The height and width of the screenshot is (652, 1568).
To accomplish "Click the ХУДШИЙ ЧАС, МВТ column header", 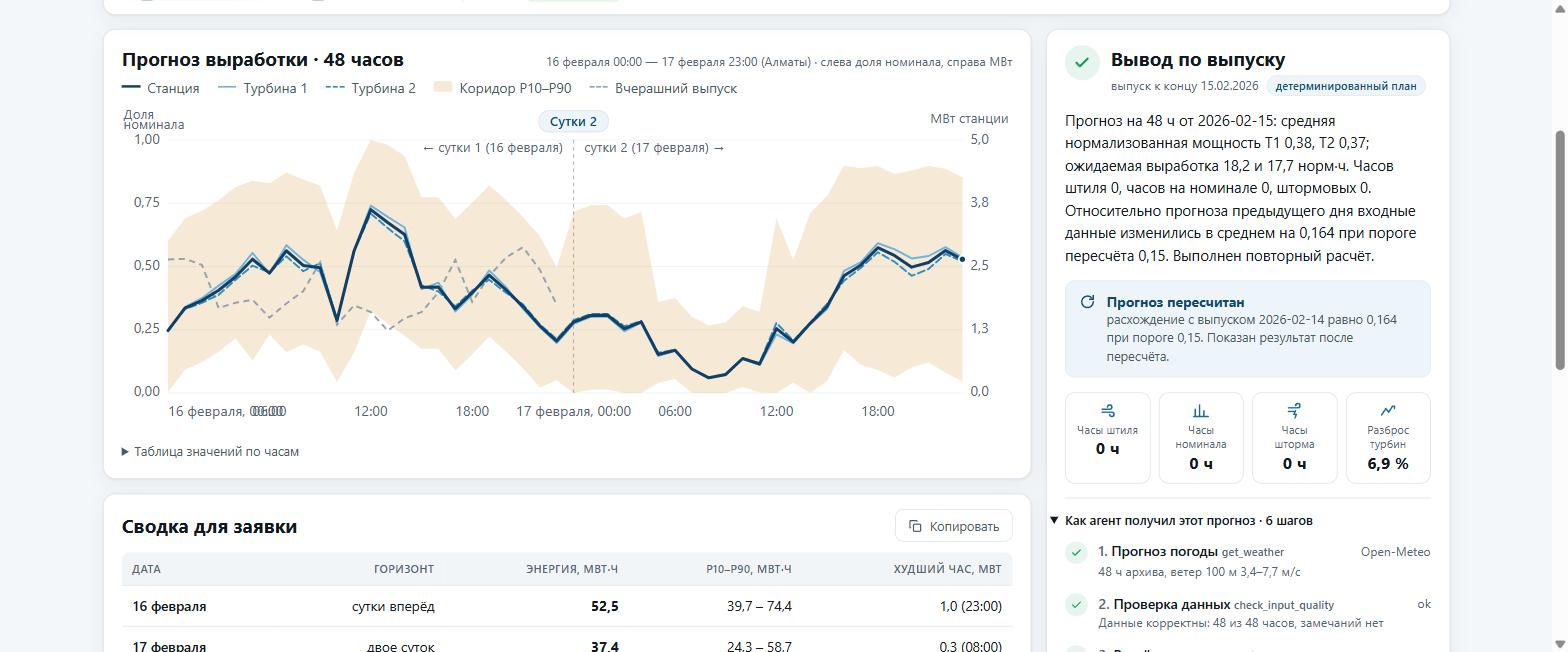I will (x=948, y=569).
